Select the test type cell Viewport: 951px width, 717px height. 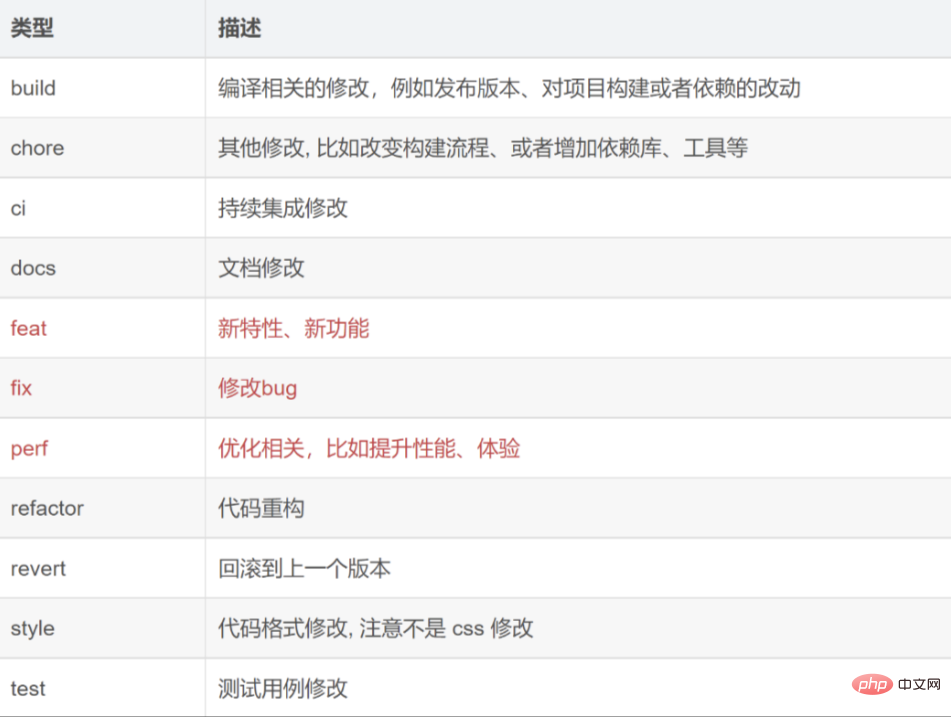(x=28, y=688)
